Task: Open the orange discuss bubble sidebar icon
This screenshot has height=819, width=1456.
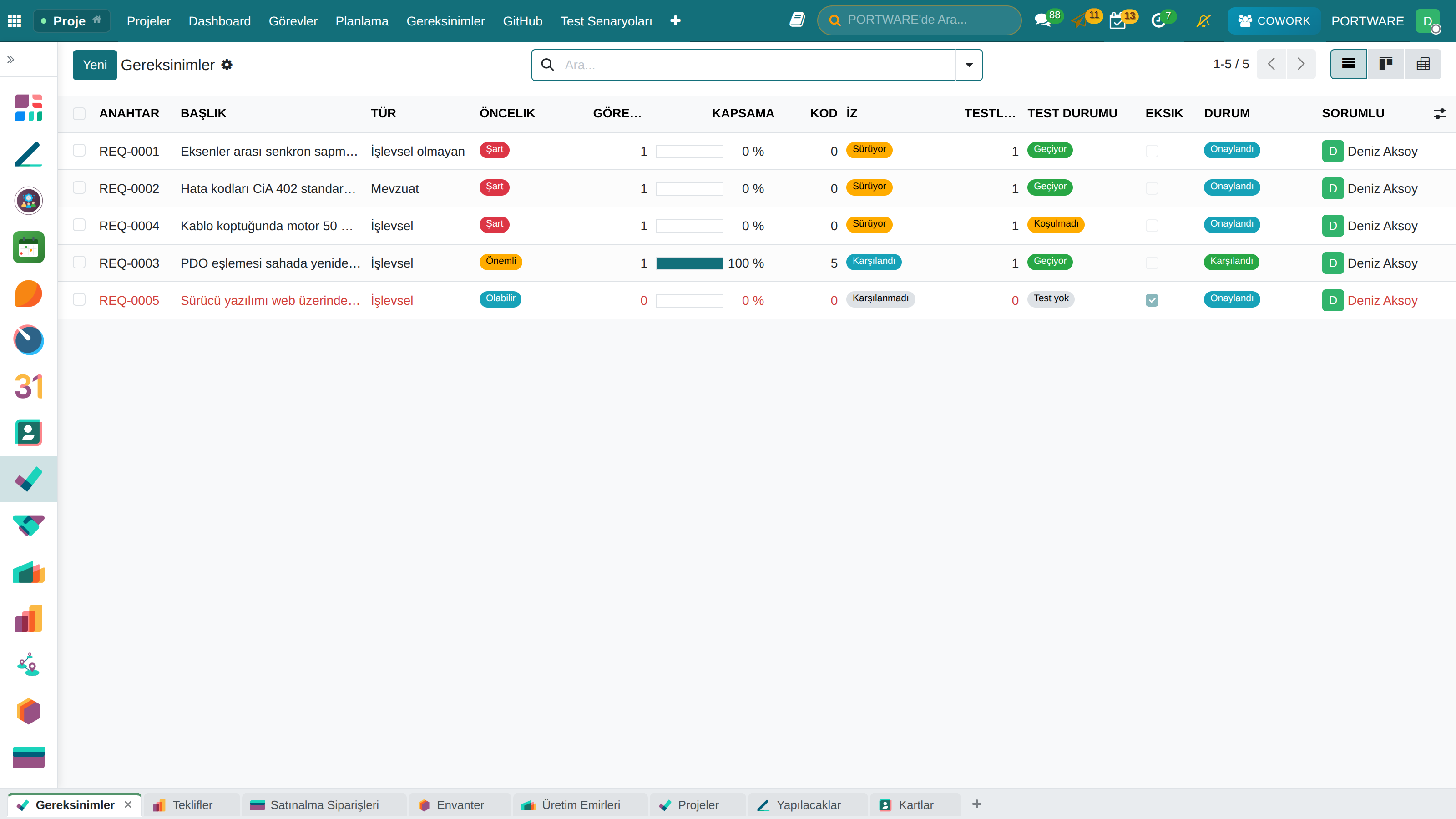Action: click(x=28, y=293)
